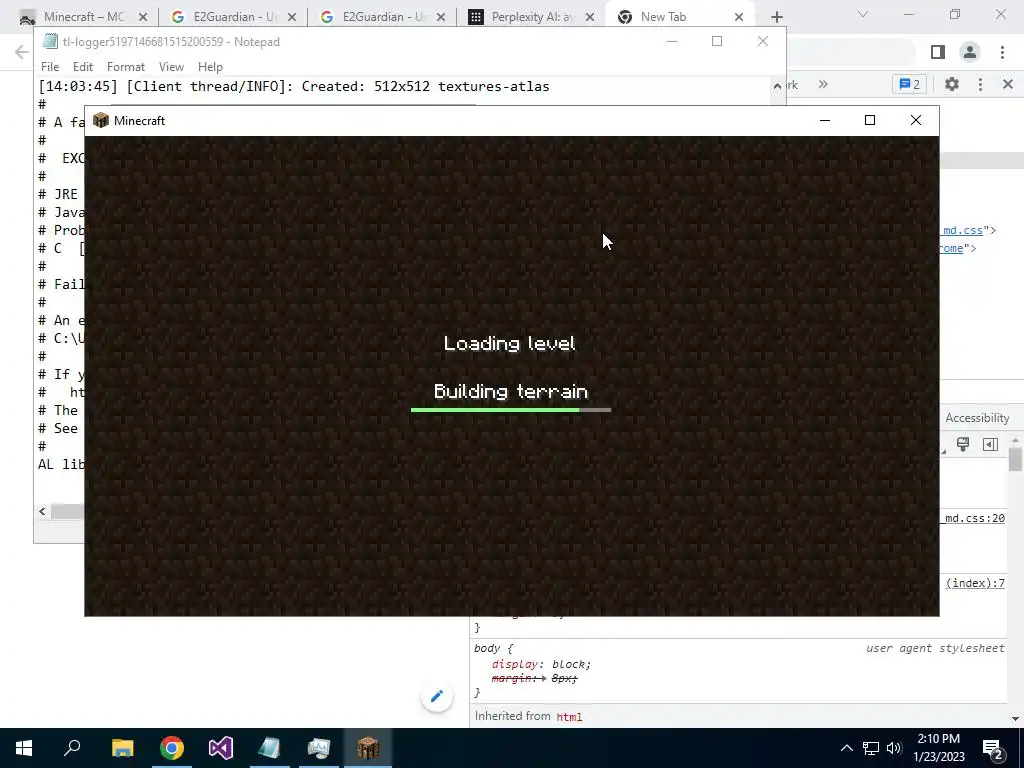Click the 'display: block;' declaration
Viewport: 1024px width, 768px height.
pos(541,664)
